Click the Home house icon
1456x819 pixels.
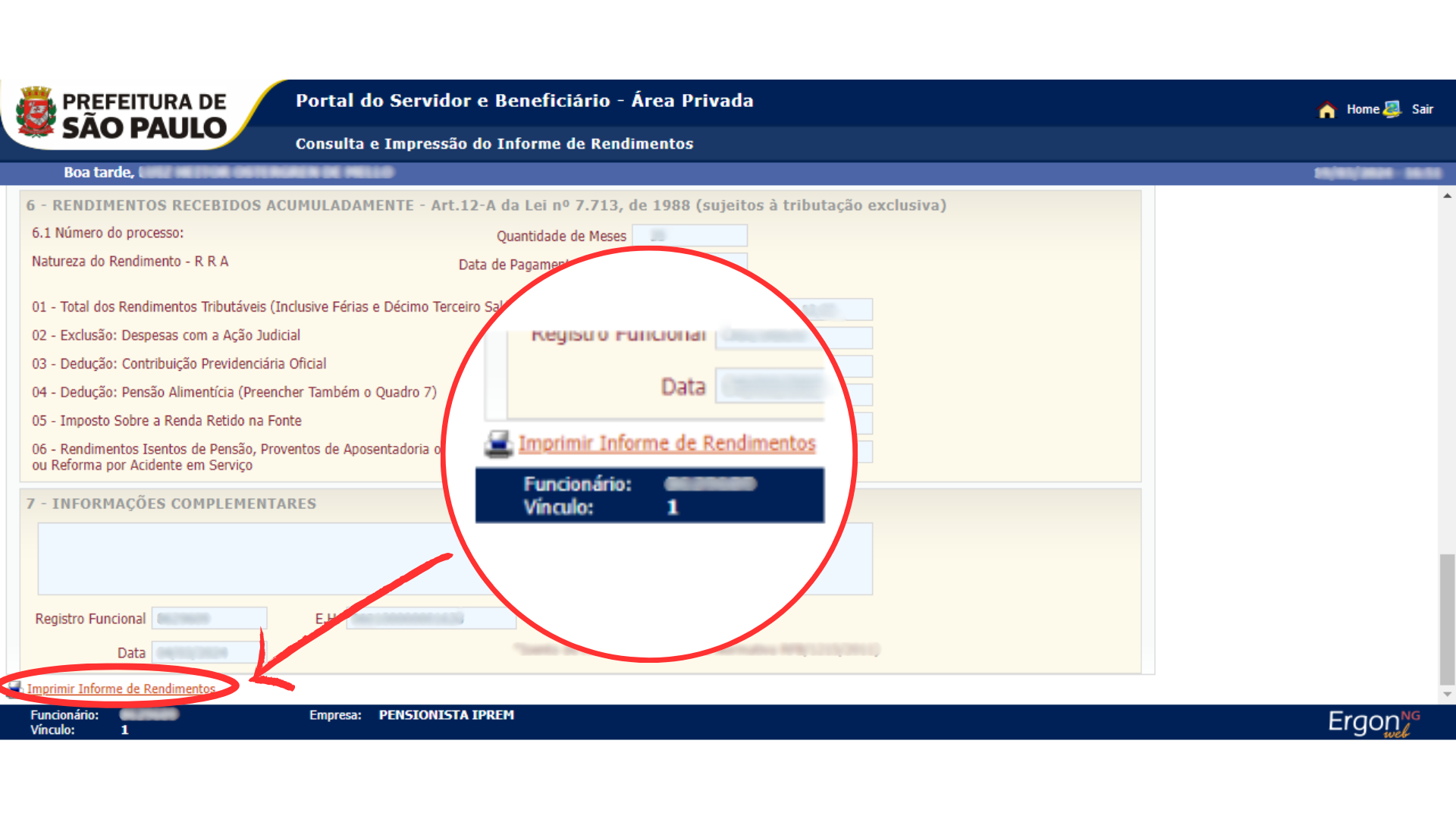click(x=1326, y=110)
